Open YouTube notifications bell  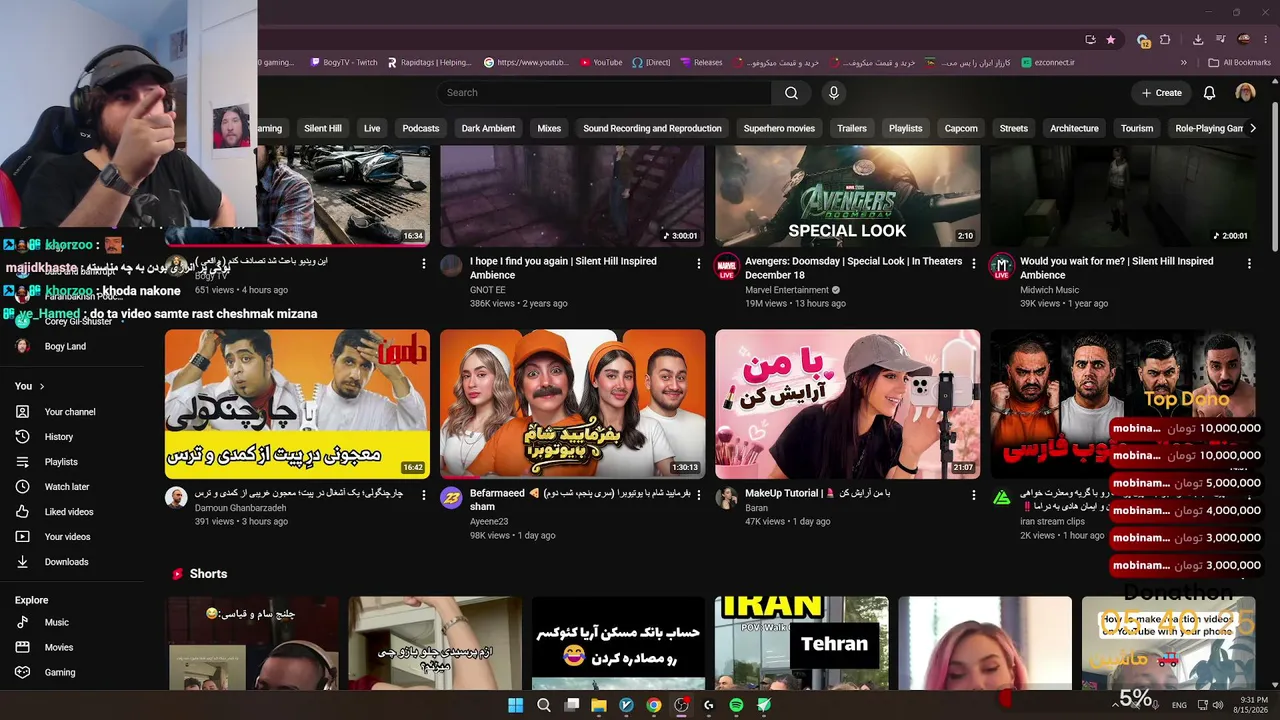click(1209, 93)
